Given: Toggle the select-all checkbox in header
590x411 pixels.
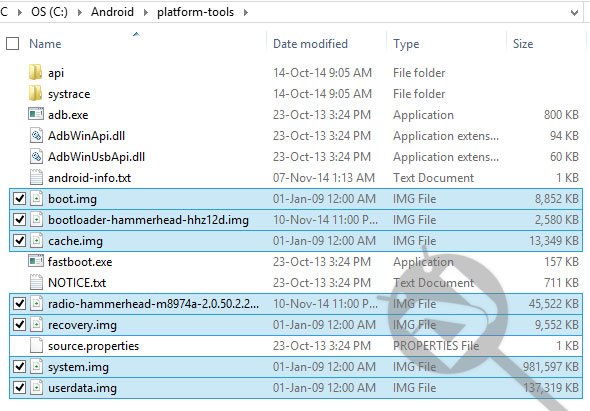Looking at the screenshot, I should click(x=12, y=44).
